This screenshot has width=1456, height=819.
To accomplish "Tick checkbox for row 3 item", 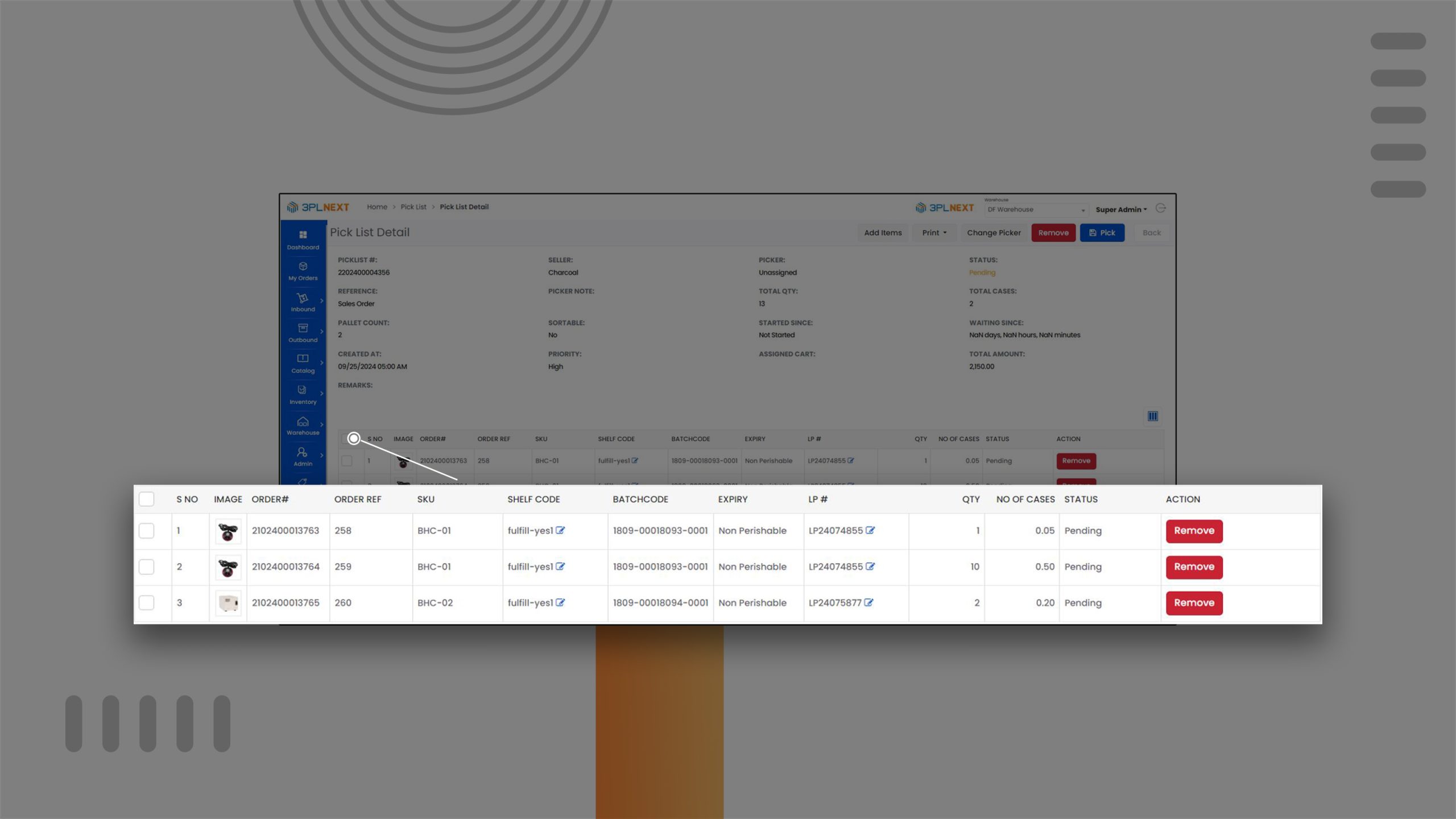I will tap(146, 602).
